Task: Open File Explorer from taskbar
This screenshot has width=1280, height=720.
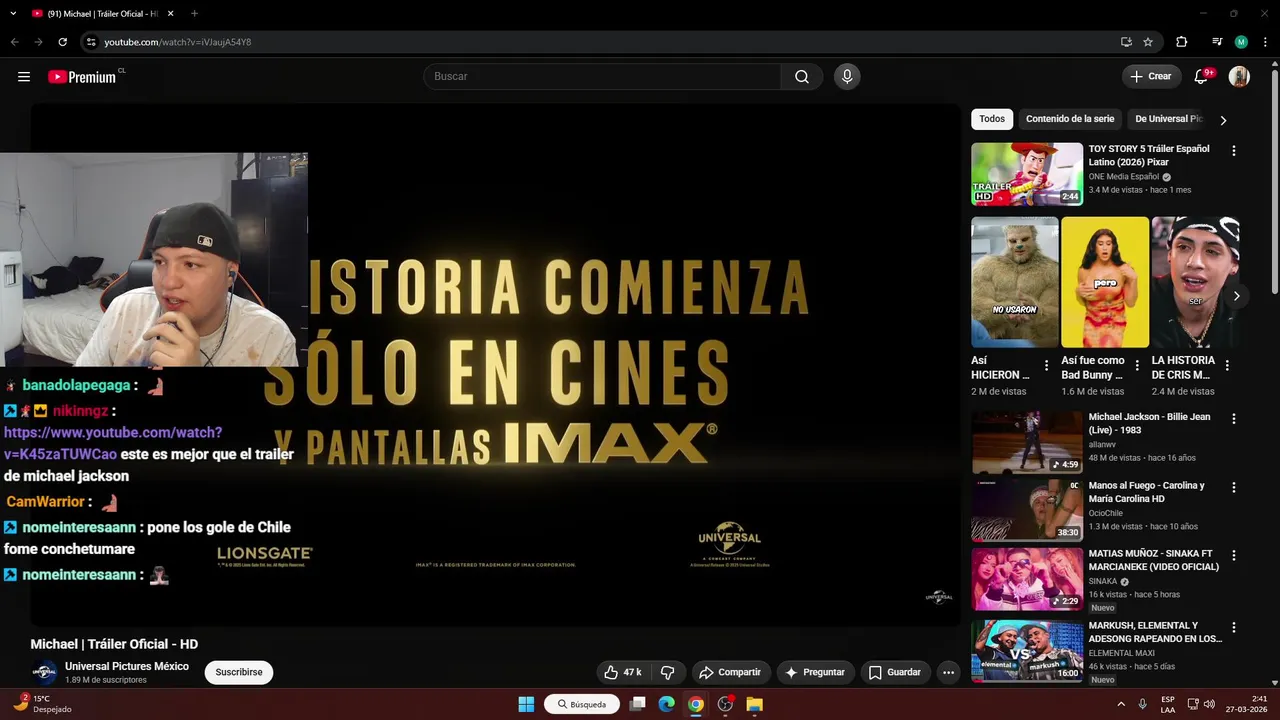Action: [754, 704]
